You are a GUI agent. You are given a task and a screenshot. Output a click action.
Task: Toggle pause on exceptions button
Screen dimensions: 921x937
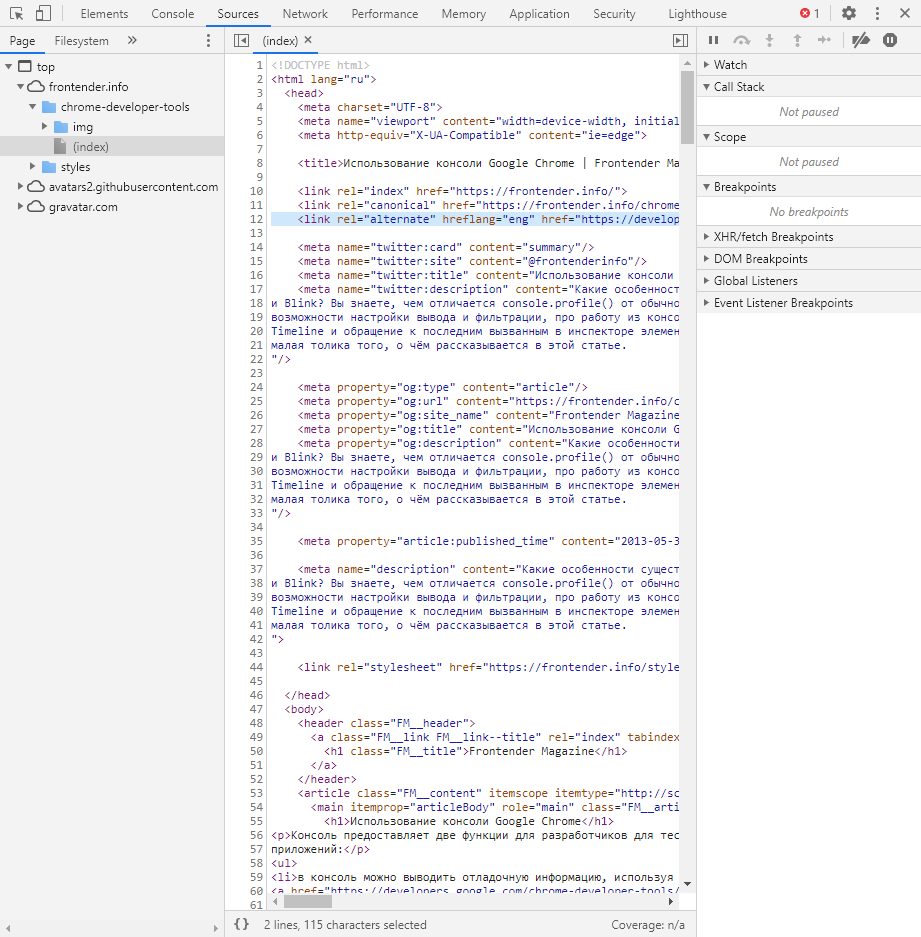tap(890, 40)
